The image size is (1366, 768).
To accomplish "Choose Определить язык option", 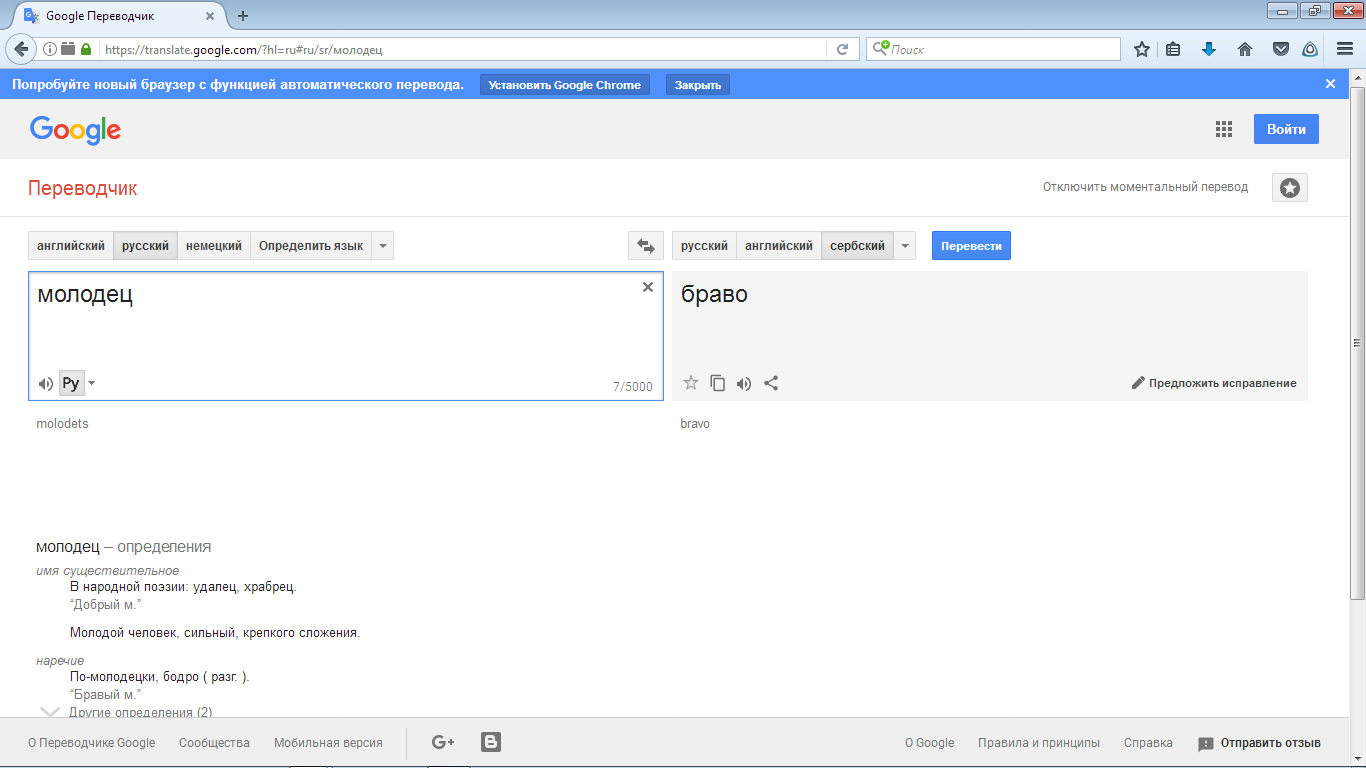I will (x=311, y=246).
